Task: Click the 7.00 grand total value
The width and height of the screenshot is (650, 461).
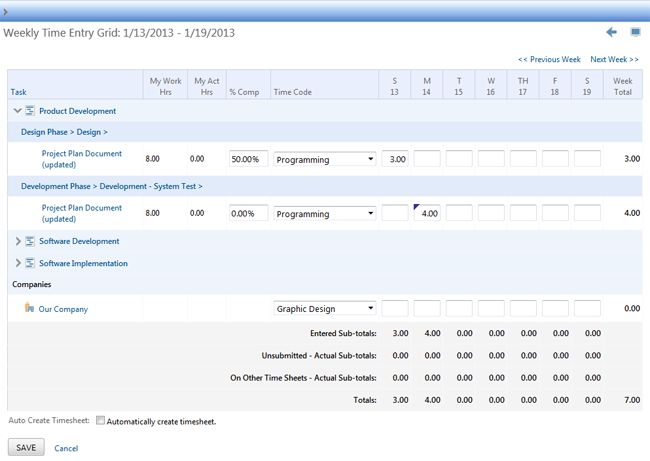Action: pos(632,400)
